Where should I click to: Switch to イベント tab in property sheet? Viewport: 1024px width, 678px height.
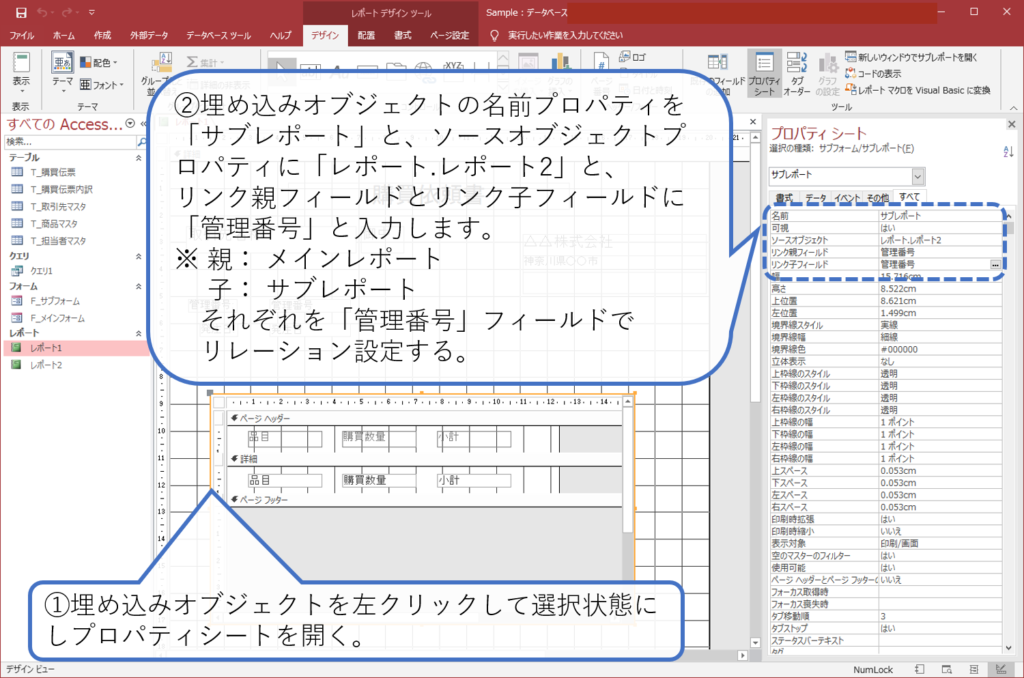[x=847, y=197]
